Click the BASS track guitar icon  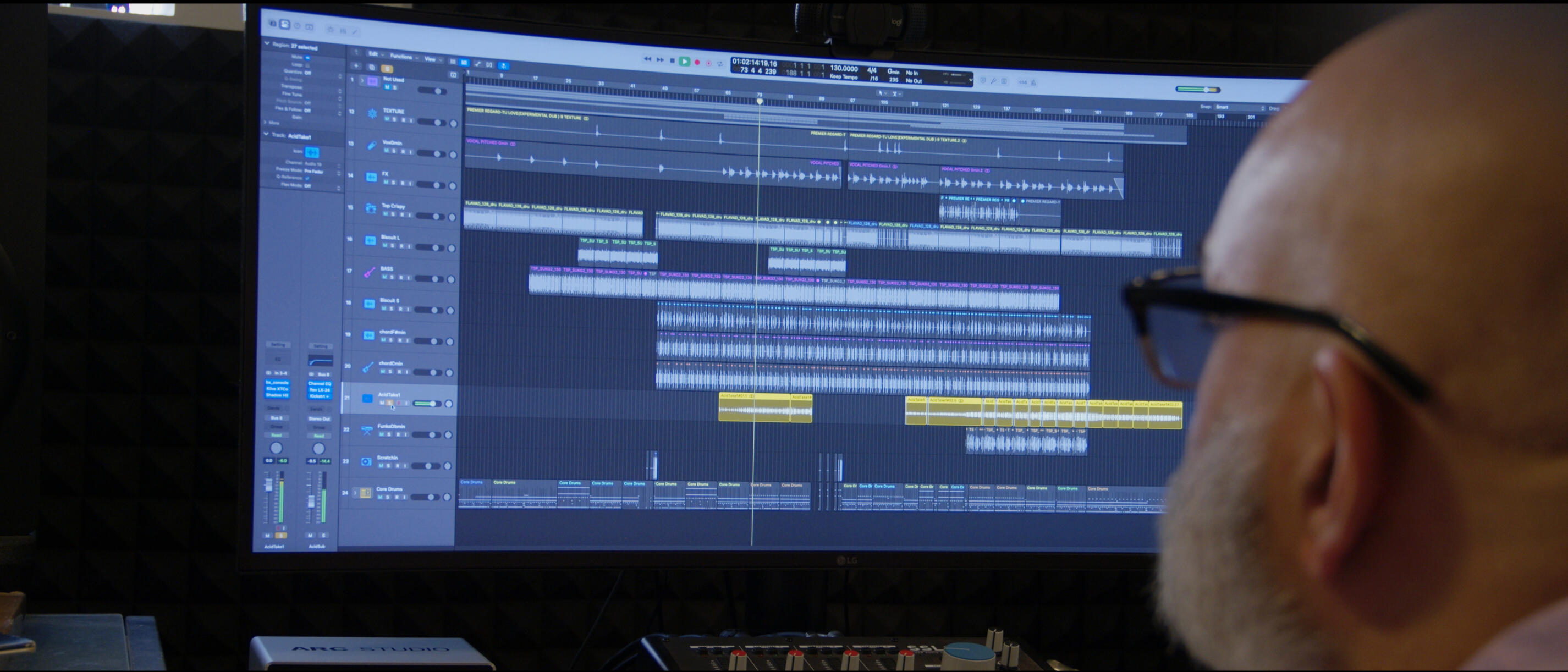[x=369, y=272]
